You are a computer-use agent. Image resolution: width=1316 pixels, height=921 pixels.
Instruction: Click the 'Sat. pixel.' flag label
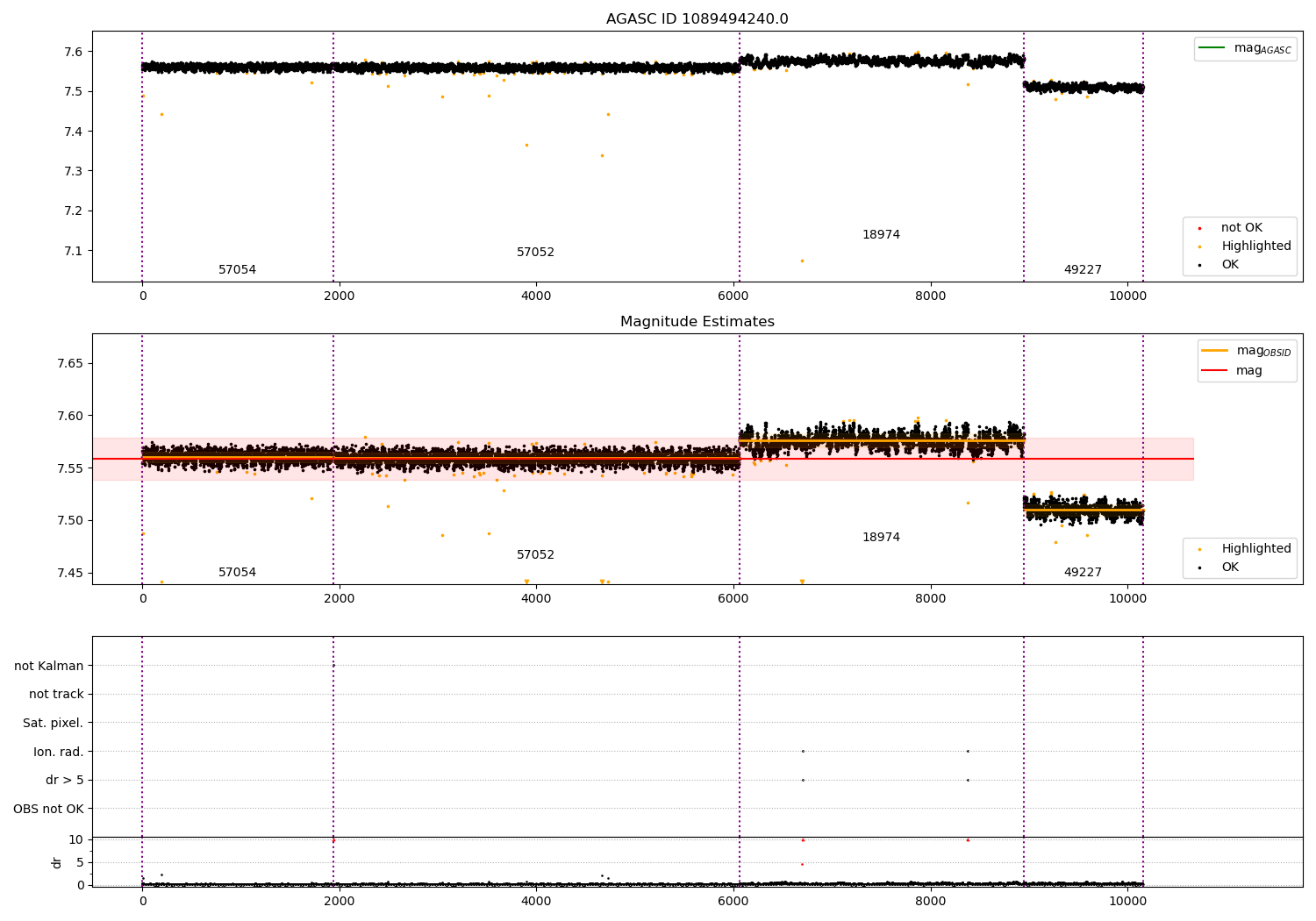pyautogui.click(x=53, y=724)
